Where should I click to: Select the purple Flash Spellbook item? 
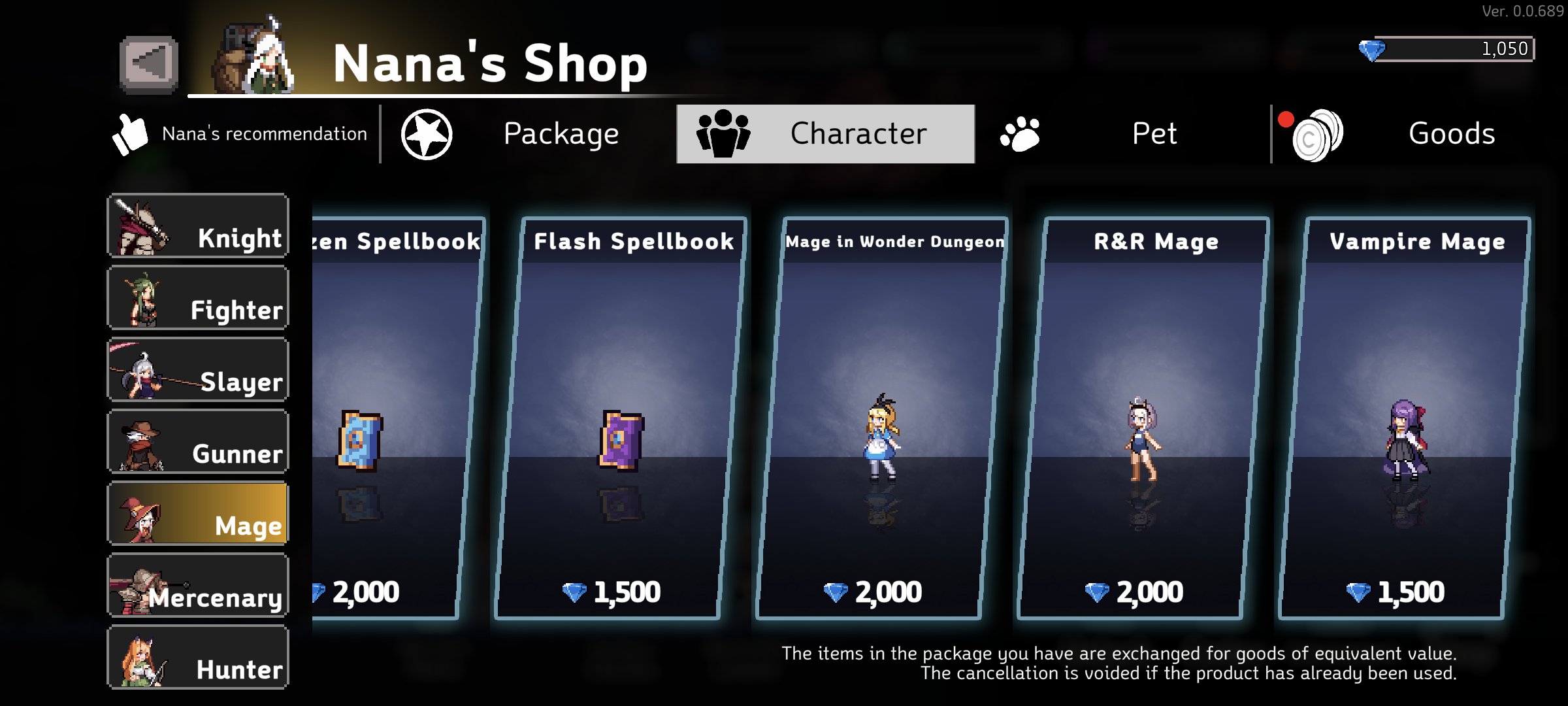(621, 441)
